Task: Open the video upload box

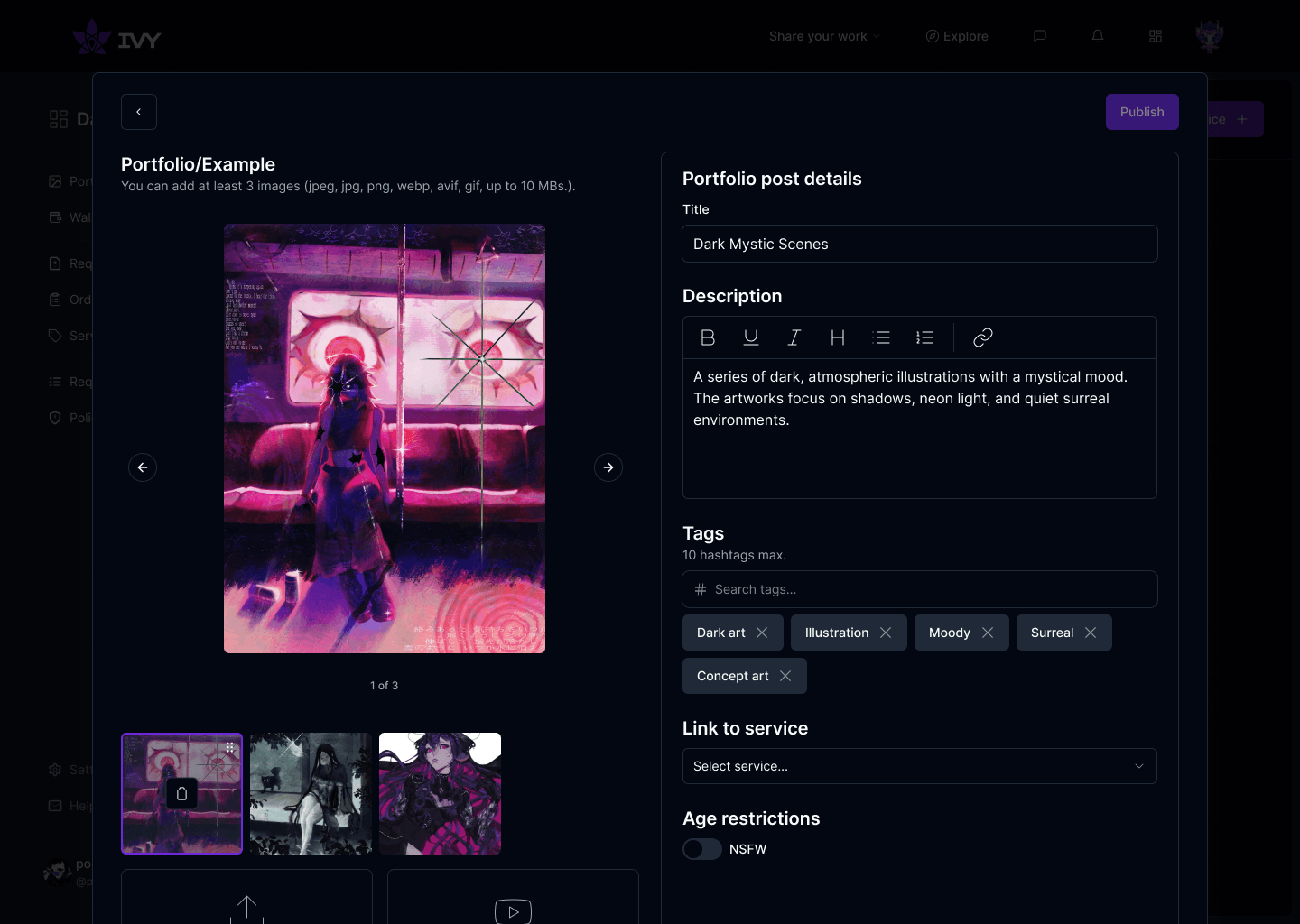Action: (x=513, y=897)
